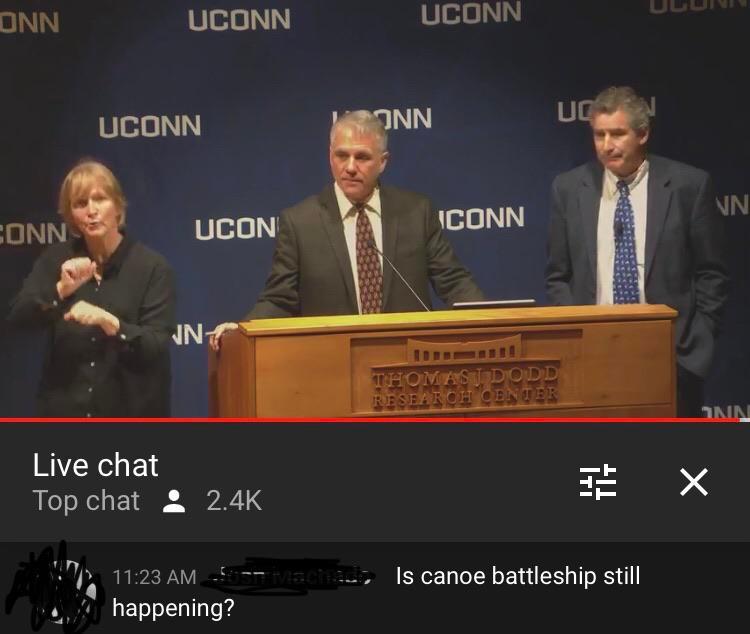The width and height of the screenshot is (750, 634).
Task: Select the 'Is canoe battleship still happening?' message
Action: [x=376, y=592]
